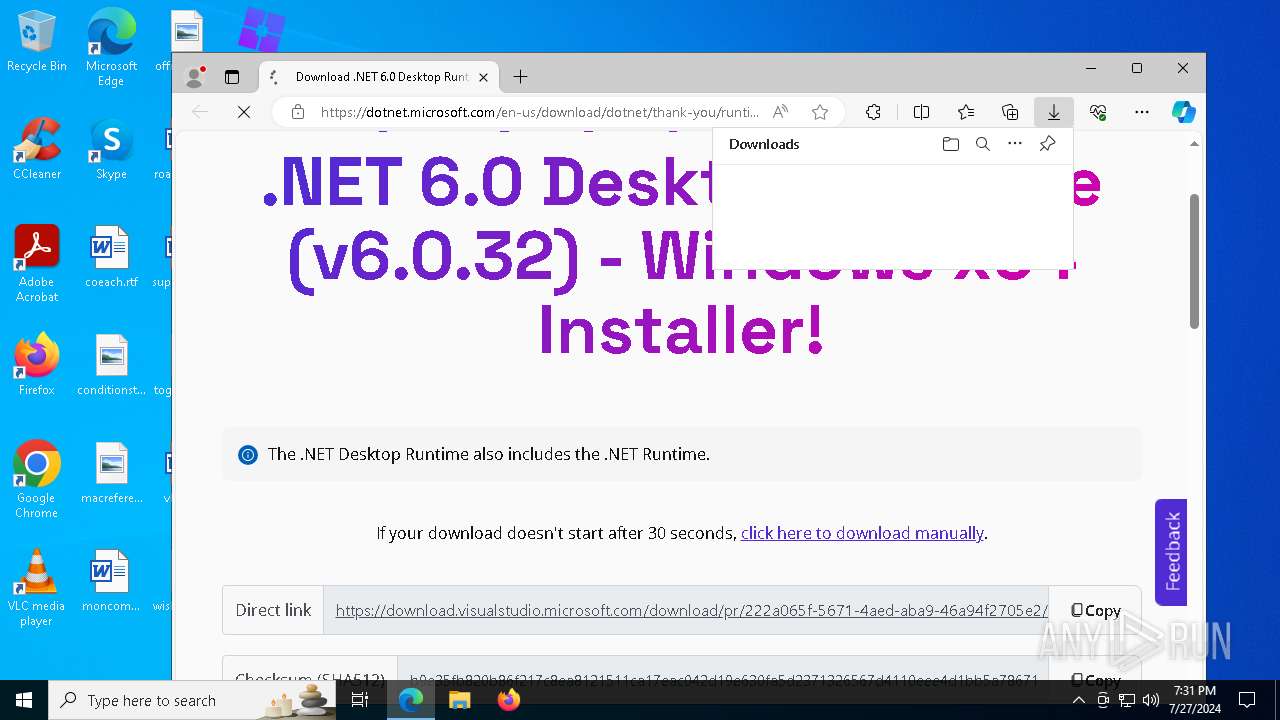Open the Windows Start menu
The height and width of the screenshot is (720, 1280).
(x=24, y=700)
